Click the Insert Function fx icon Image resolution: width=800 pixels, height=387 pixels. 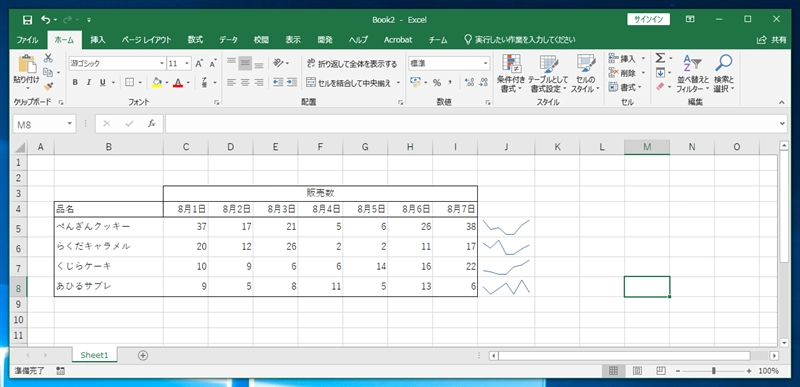point(152,123)
